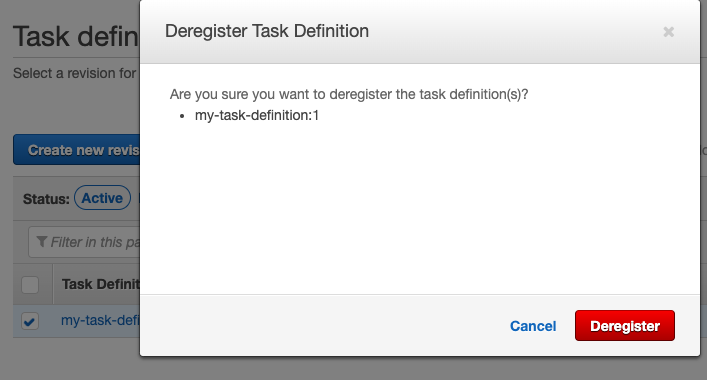Open the my-task-definition link in table
Image resolution: width=707 pixels, height=380 pixels.
coord(101,320)
